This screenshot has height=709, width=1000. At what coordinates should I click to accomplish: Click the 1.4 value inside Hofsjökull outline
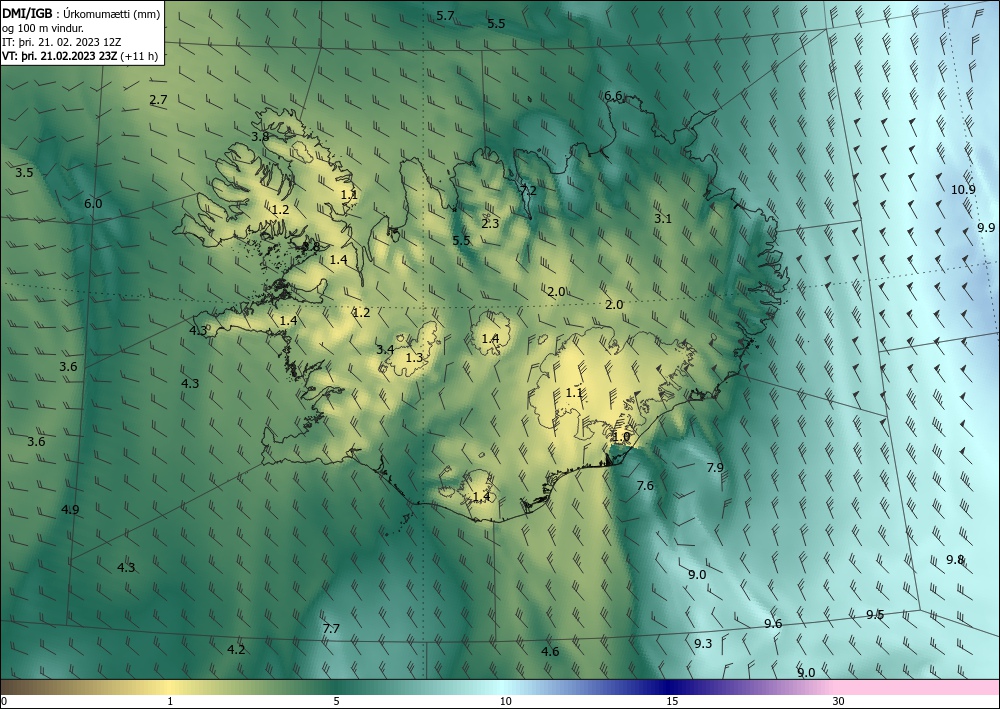pos(490,339)
